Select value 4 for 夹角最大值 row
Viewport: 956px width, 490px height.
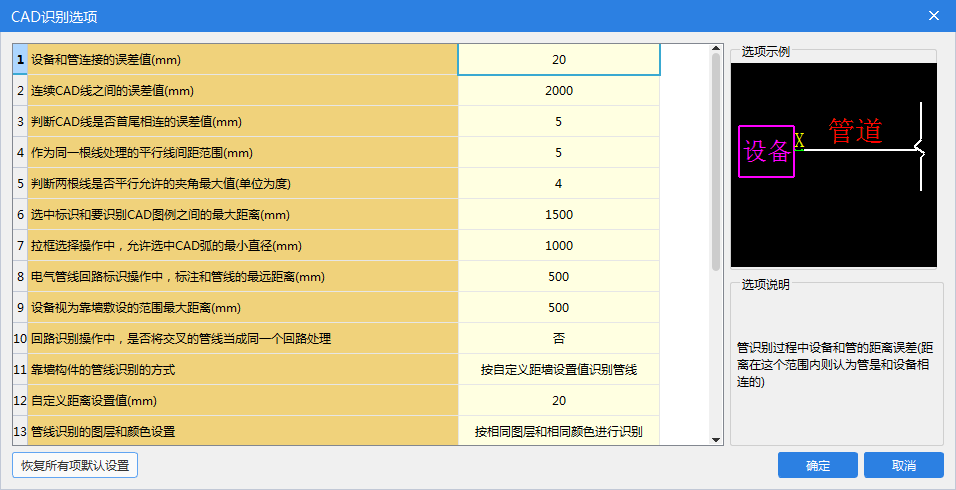point(558,184)
